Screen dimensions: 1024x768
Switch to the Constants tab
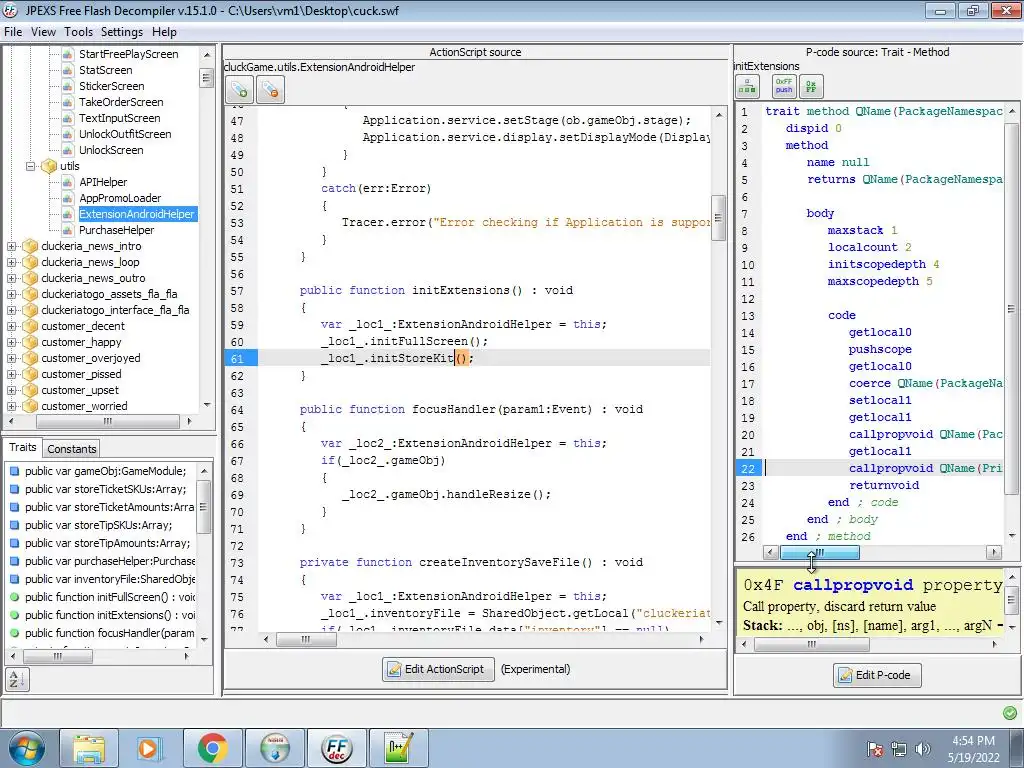click(72, 449)
